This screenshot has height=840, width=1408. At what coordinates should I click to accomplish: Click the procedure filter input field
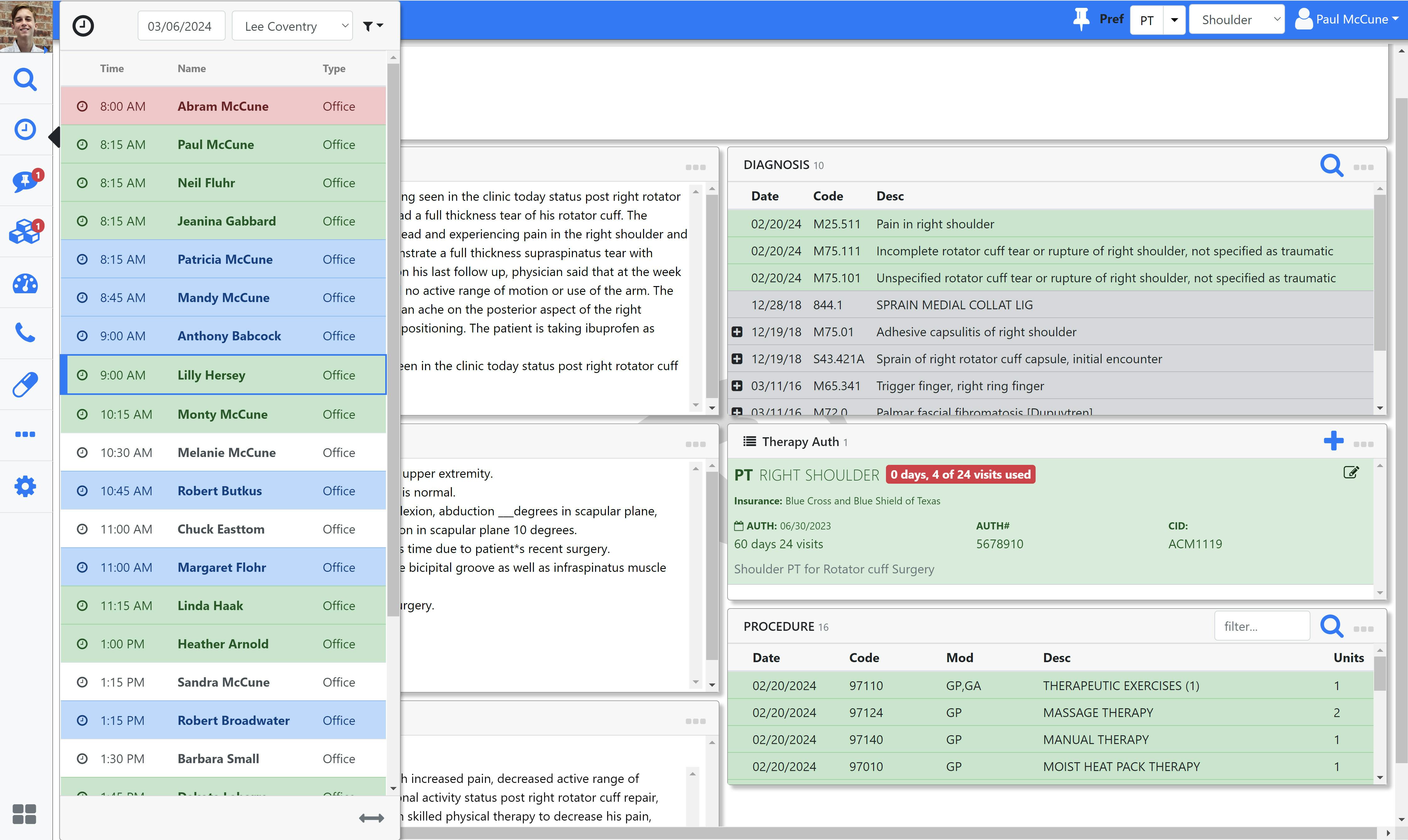(1261, 626)
